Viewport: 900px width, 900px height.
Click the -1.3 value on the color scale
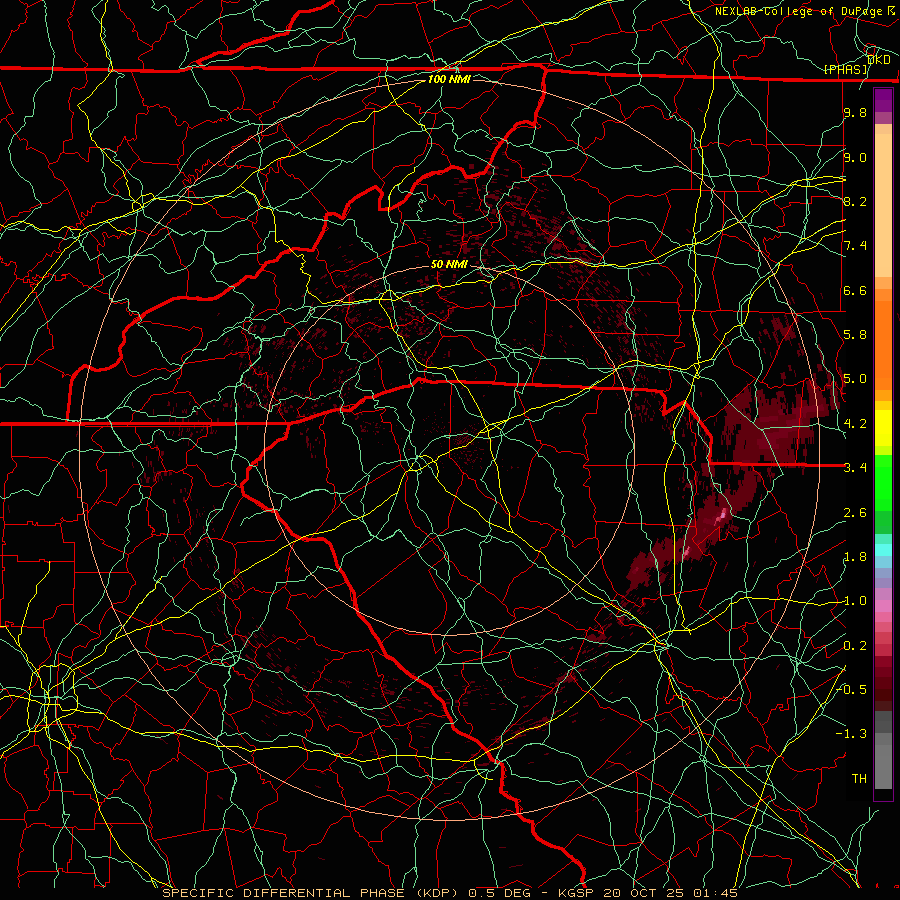point(852,734)
